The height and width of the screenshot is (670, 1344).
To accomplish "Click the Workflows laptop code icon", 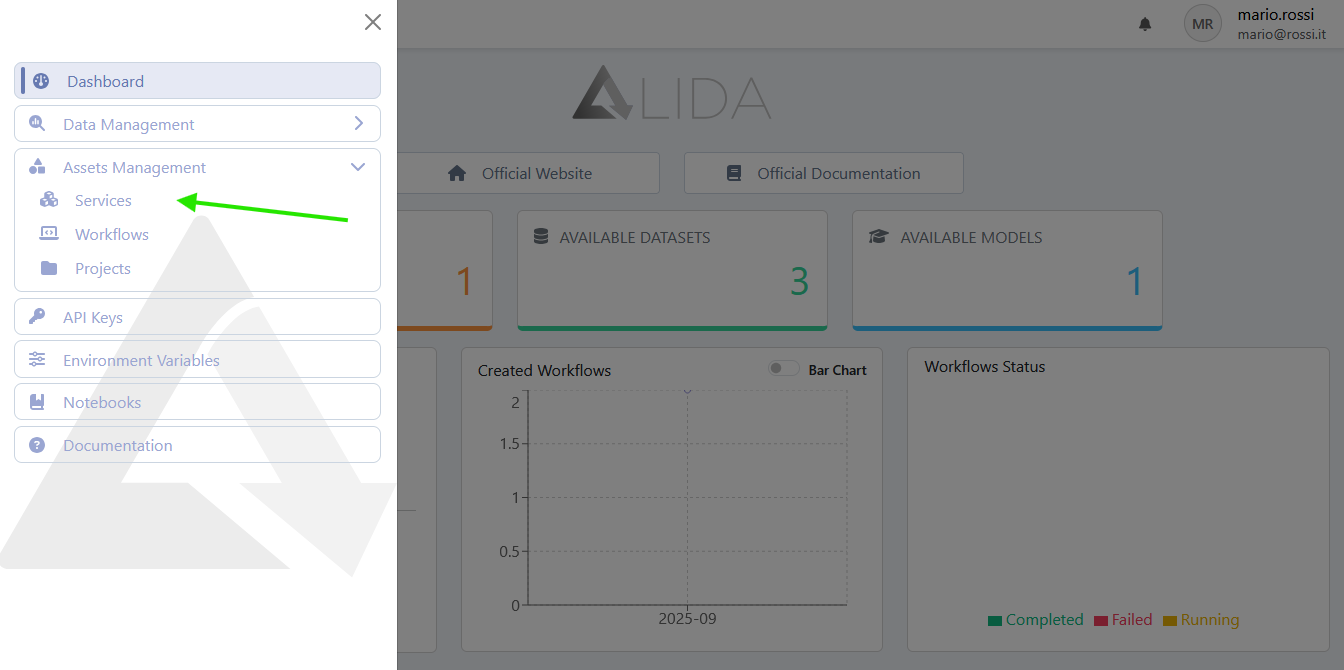I will point(49,233).
